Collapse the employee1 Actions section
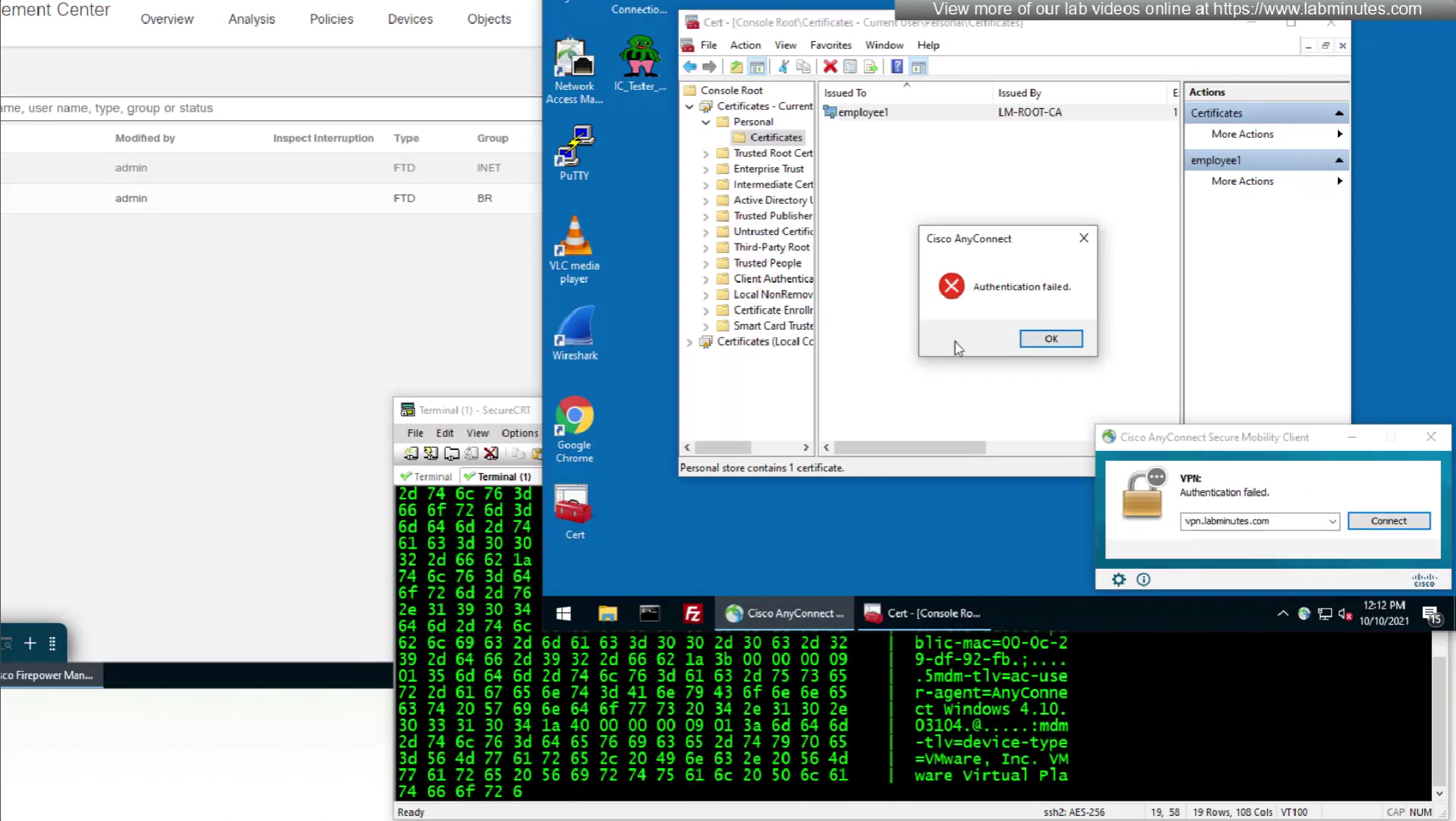 tap(1339, 160)
